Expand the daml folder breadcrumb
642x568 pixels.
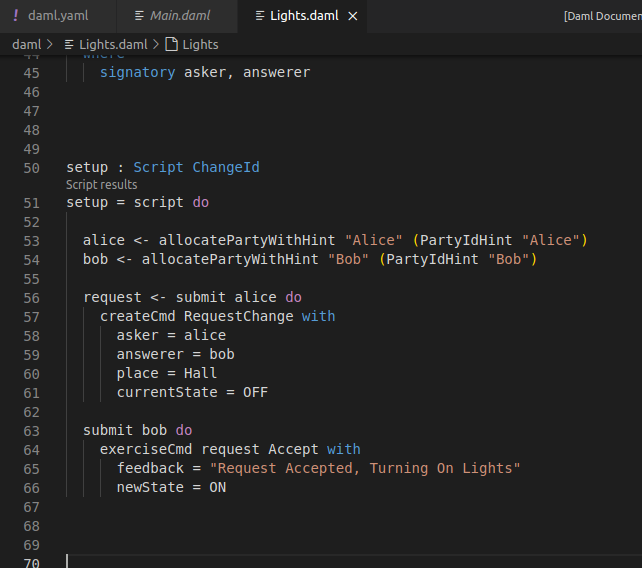26,44
